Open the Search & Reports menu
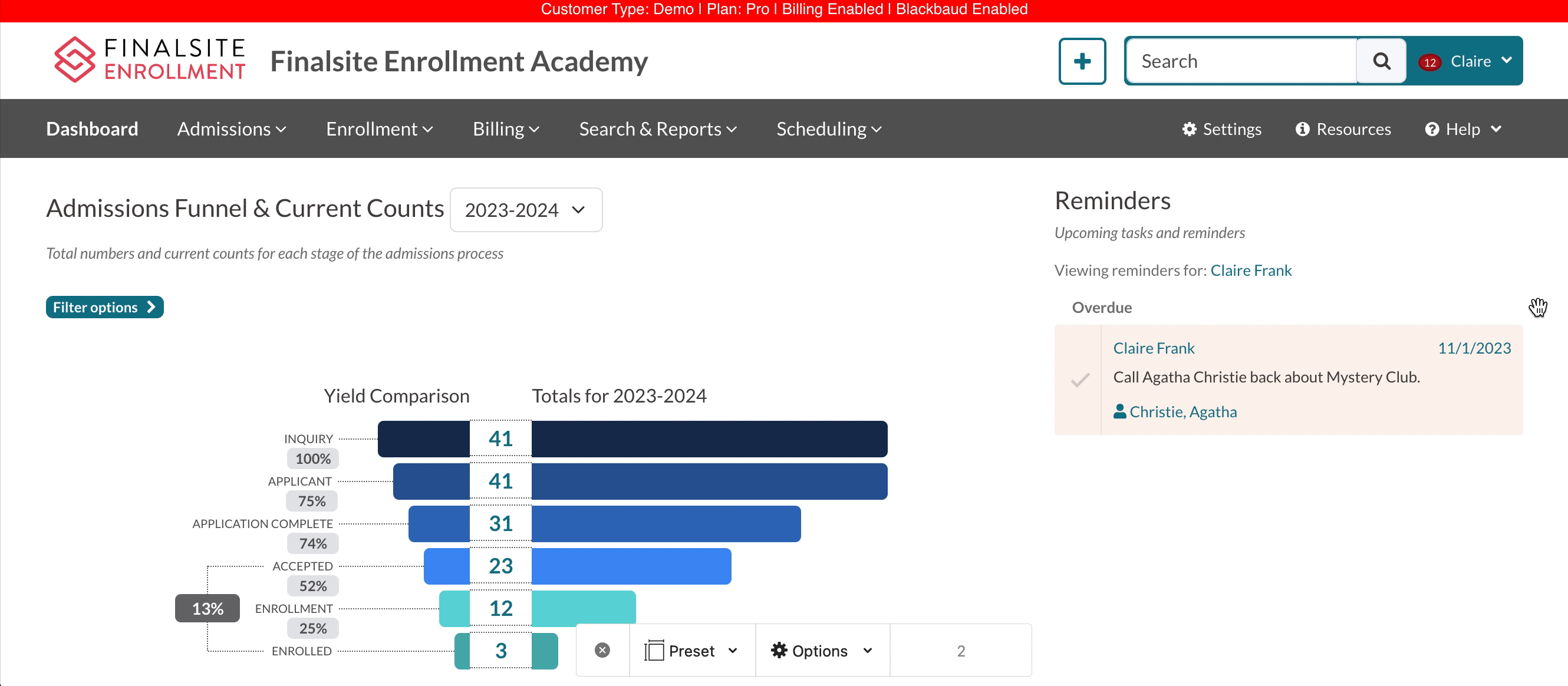The width and height of the screenshot is (1568, 686). click(657, 129)
